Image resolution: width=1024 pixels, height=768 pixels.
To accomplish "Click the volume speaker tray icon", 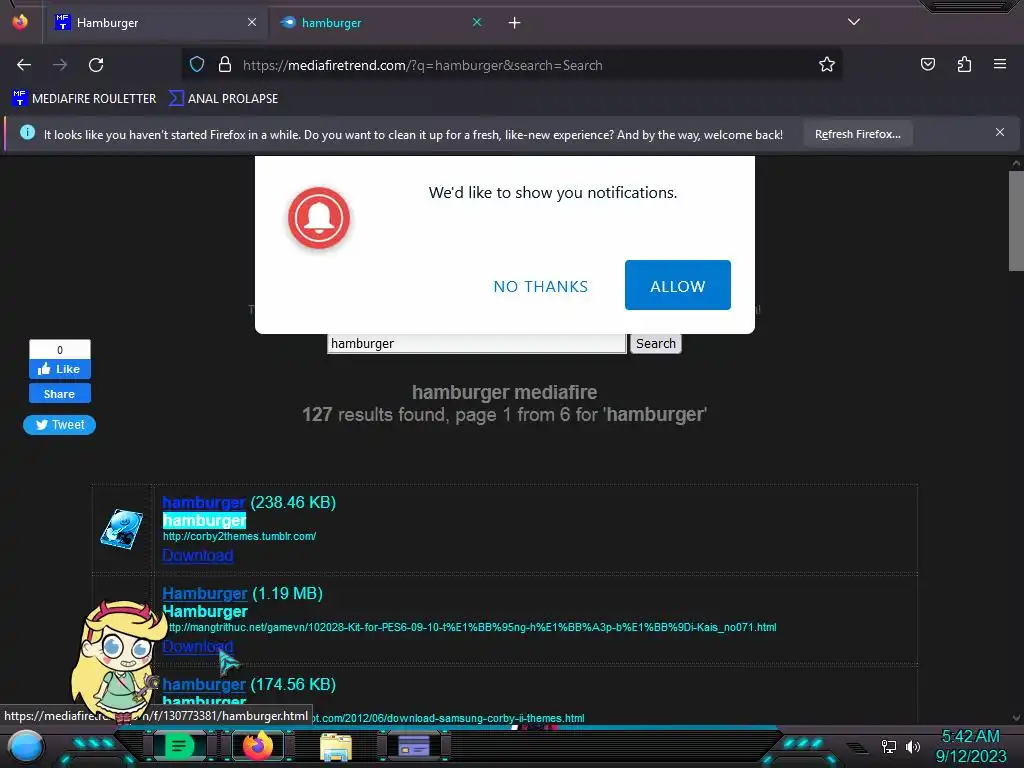I will pyautogui.click(x=913, y=746).
